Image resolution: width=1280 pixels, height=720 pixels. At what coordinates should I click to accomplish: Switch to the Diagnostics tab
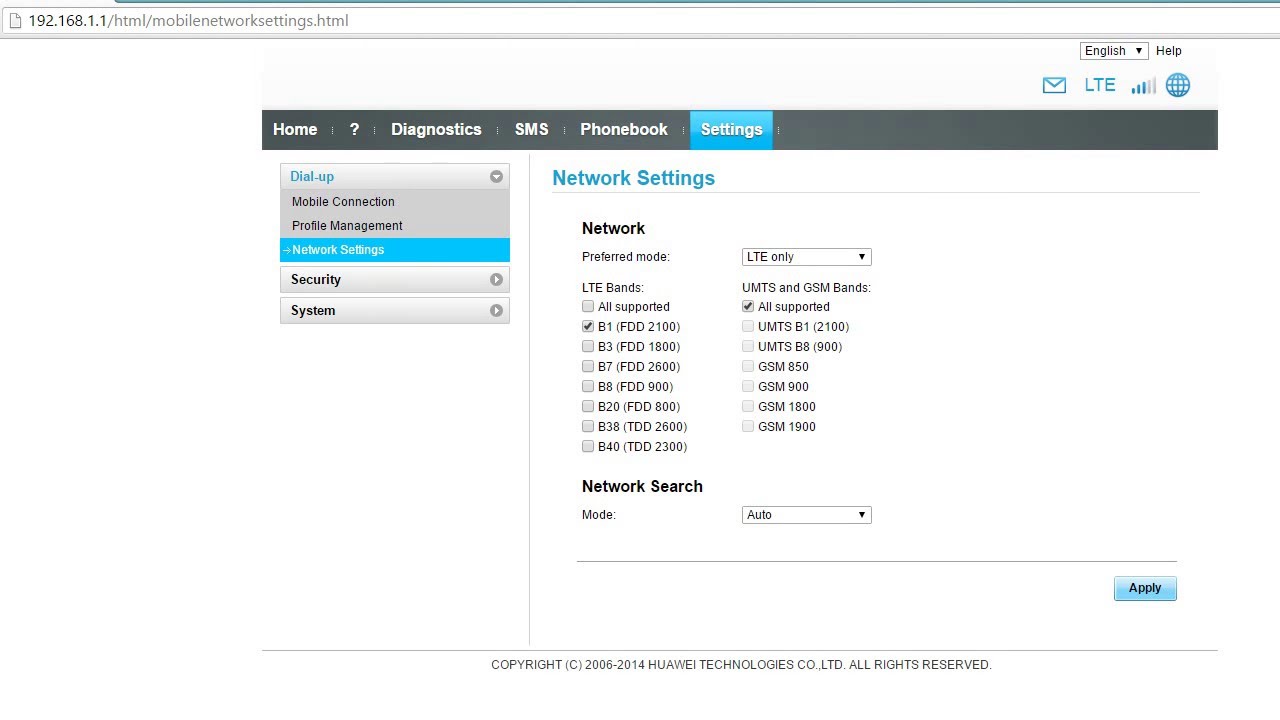pos(436,130)
